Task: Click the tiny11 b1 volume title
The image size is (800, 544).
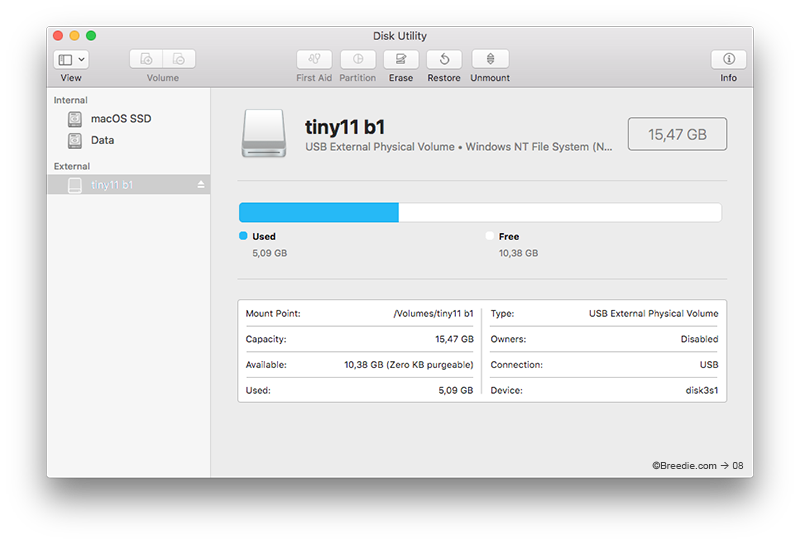Action: pos(345,127)
